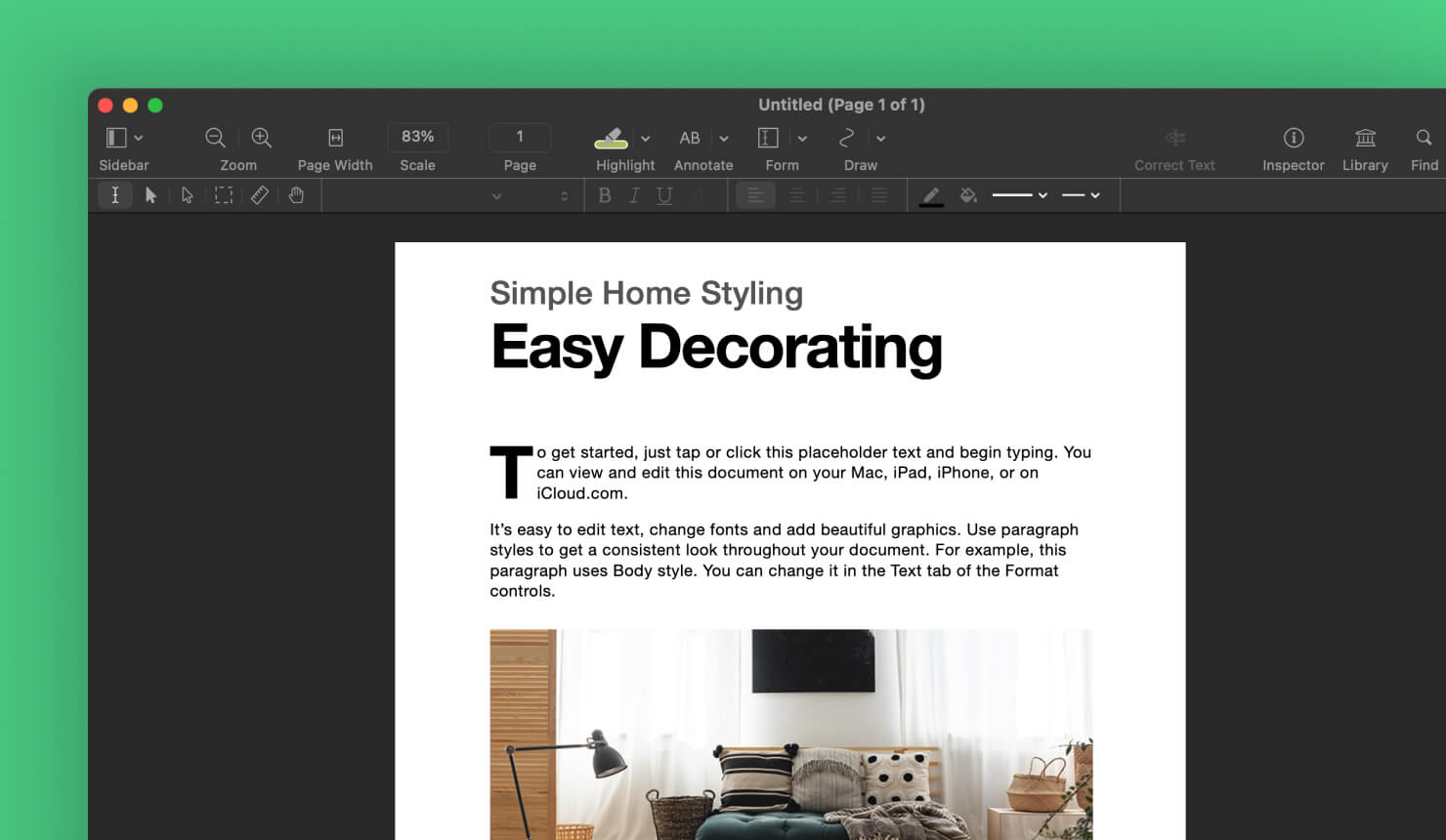Open the line thickness dropdown
Screen dimensions: 1446x840
point(1020,195)
